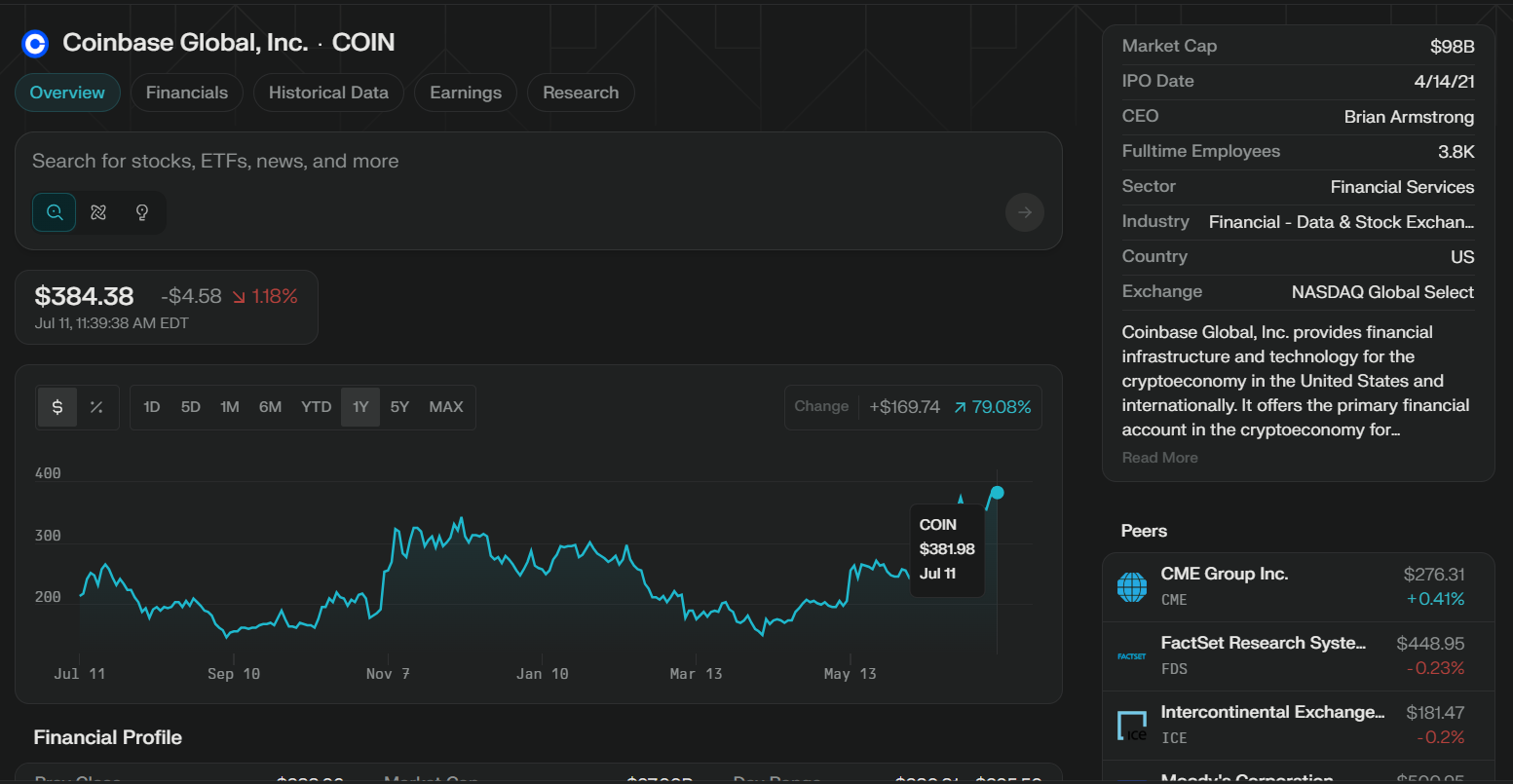This screenshot has width=1513, height=784.
Task: Open CME Group Inc. peer entry
Action: tap(1299, 587)
